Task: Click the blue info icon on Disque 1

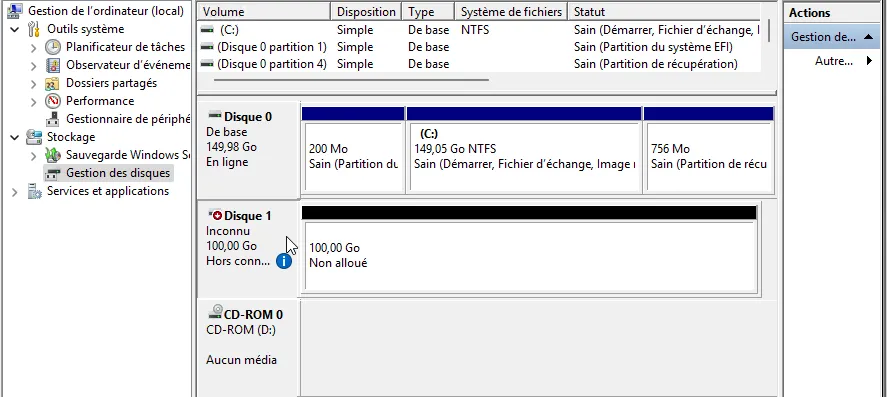Action: click(284, 261)
